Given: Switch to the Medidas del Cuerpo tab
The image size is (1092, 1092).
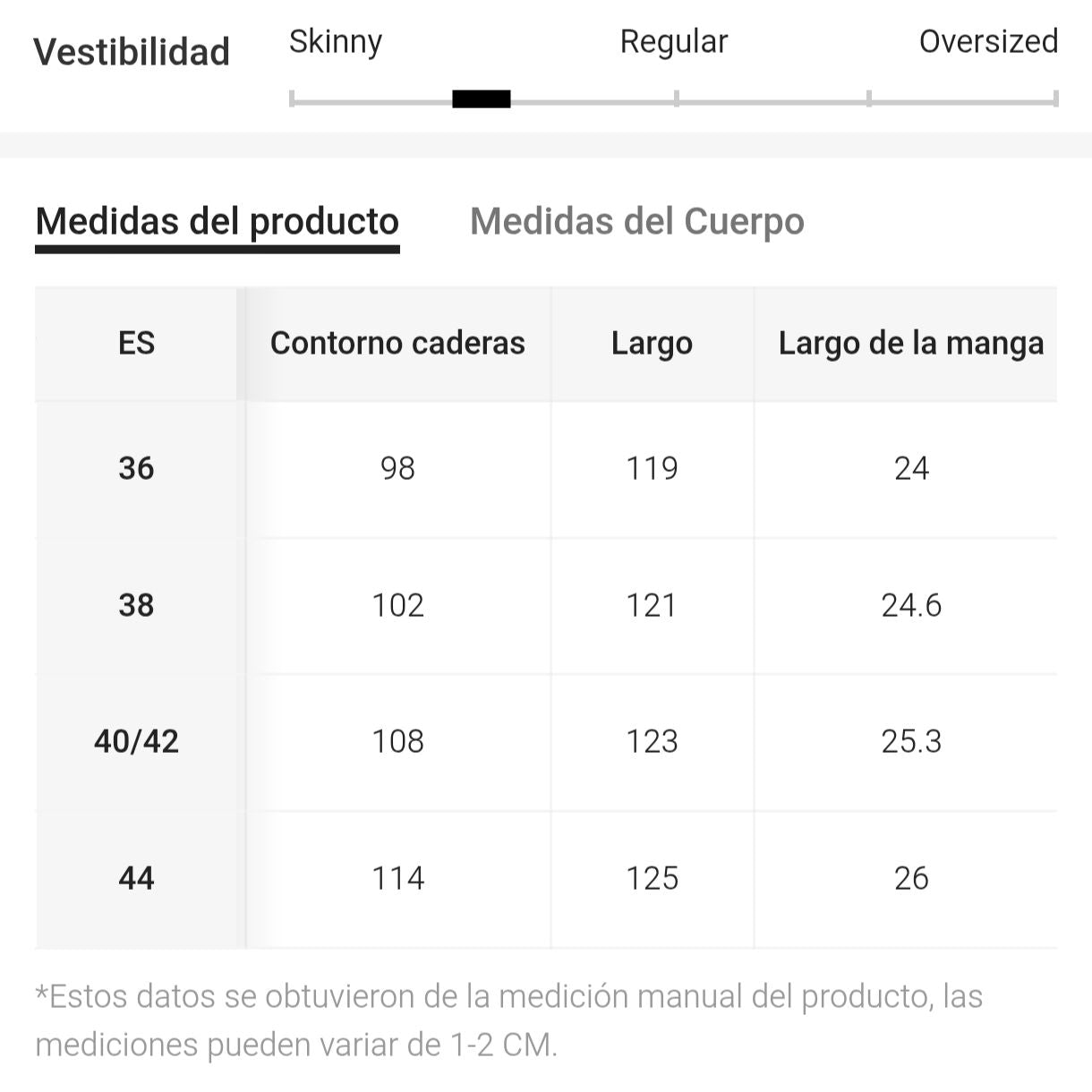Looking at the screenshot, I should pyautogui.click(x=636, y=221).
